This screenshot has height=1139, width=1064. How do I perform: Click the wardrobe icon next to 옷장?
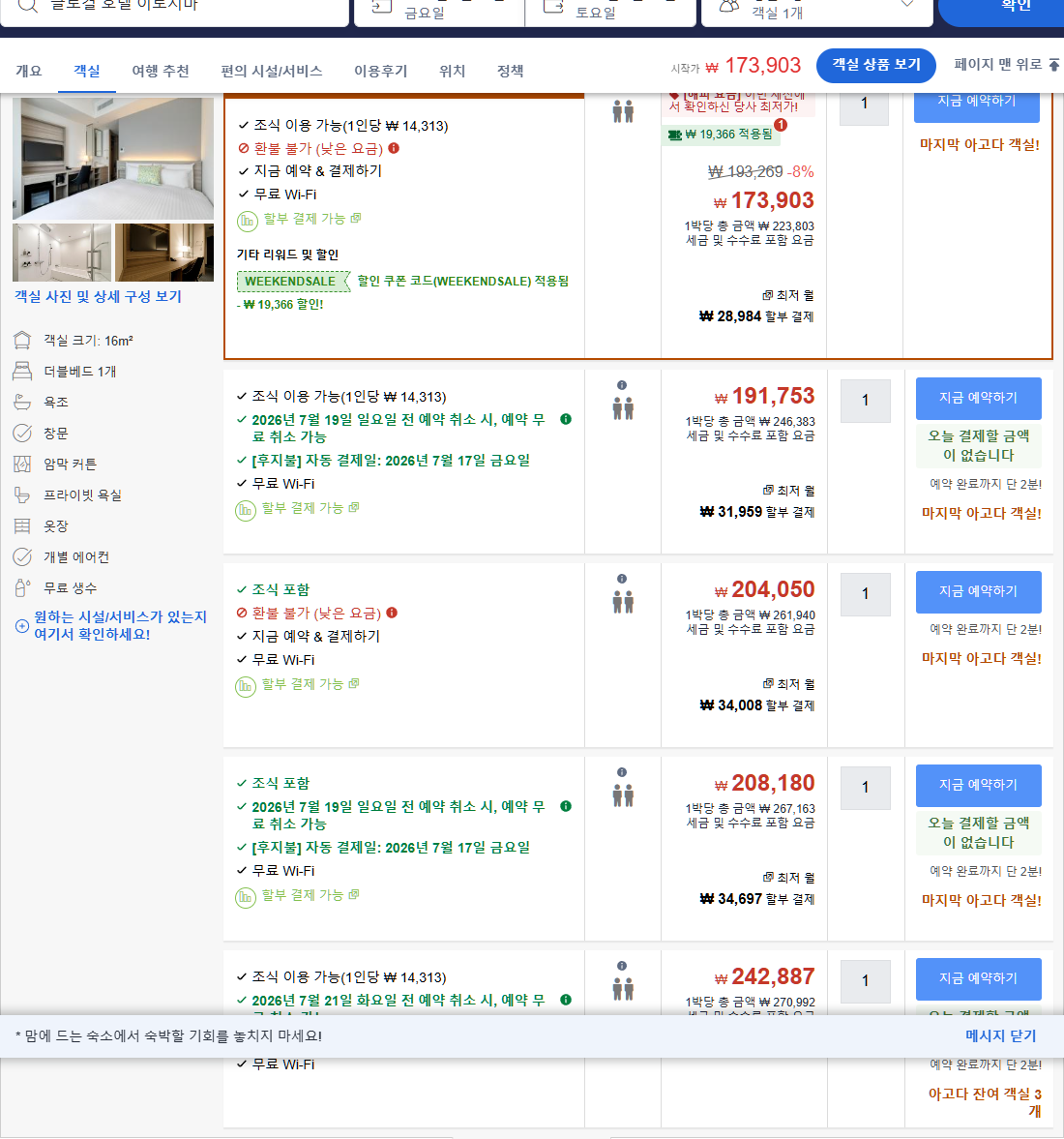22,525
